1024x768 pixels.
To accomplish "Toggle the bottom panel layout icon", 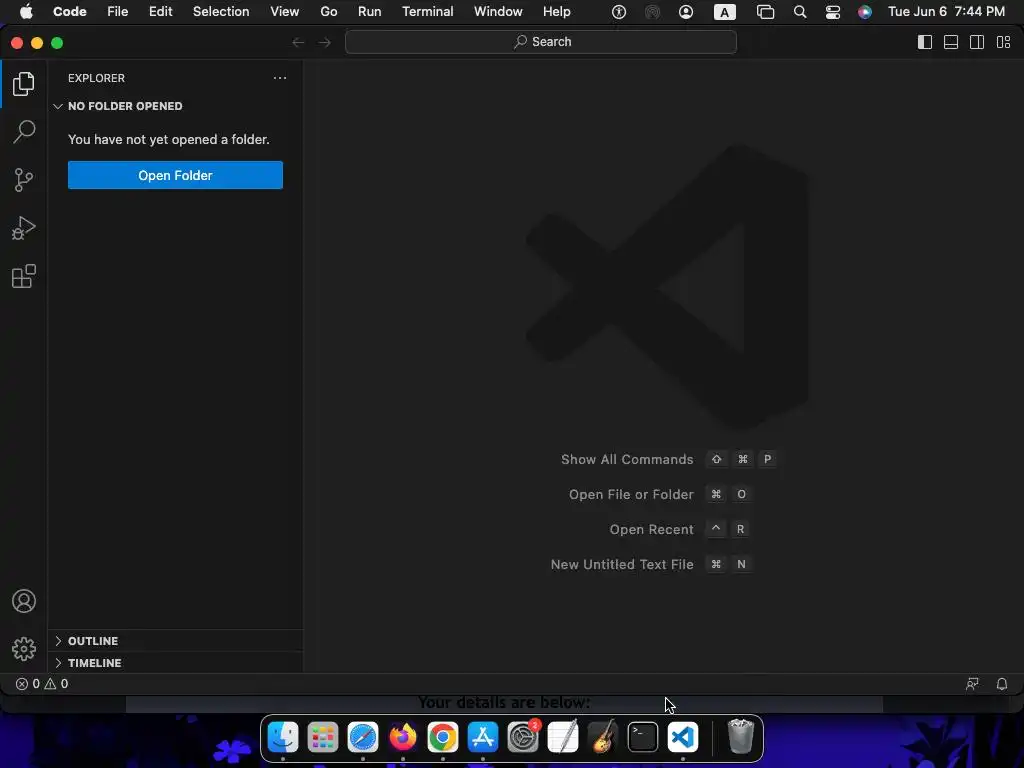I will [x=951, y=42].
